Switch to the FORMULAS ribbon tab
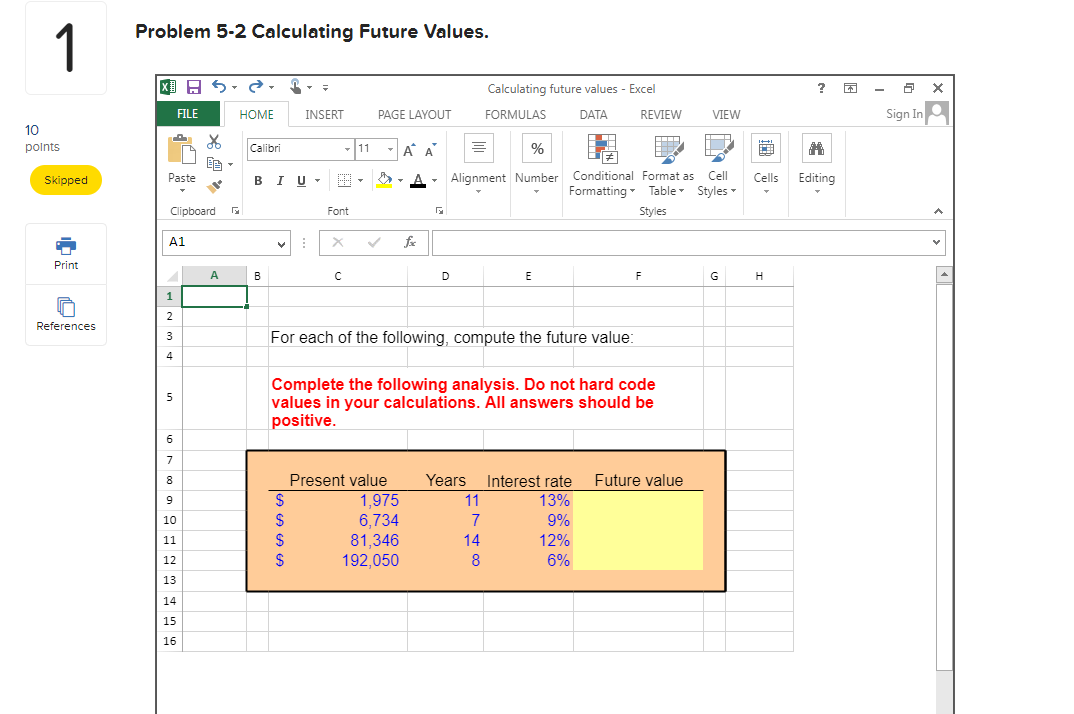This screenshot has height=714, width=1074. pyautogui.click(x=515, y=114)
